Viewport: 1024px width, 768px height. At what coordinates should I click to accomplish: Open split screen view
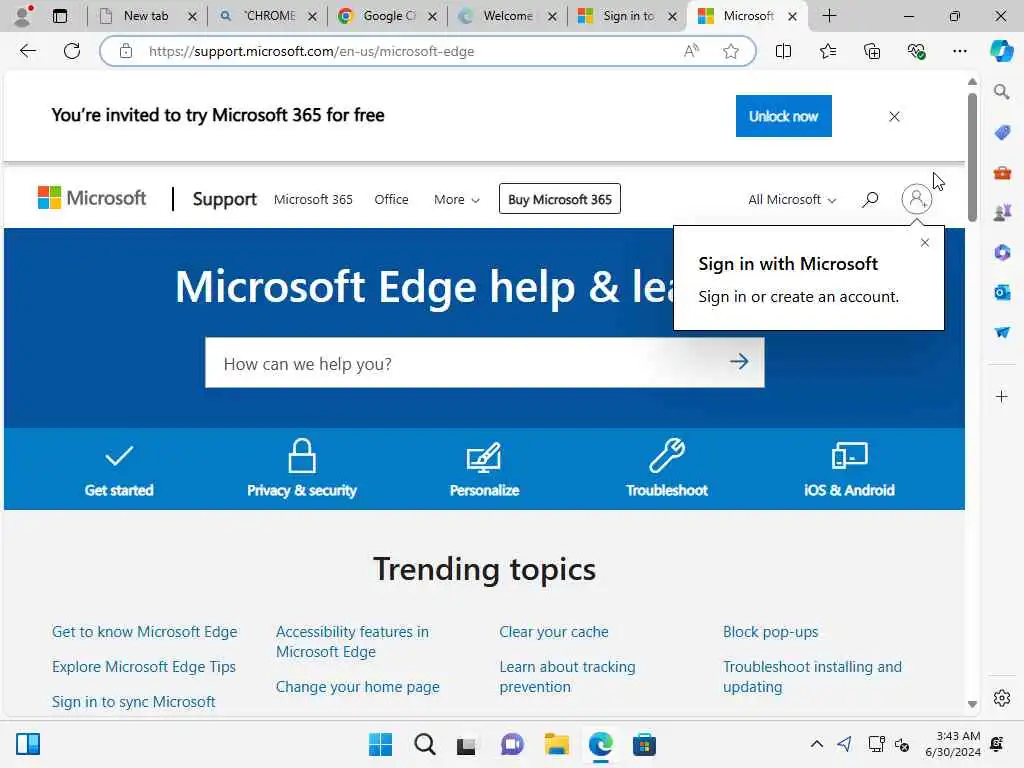783,51
